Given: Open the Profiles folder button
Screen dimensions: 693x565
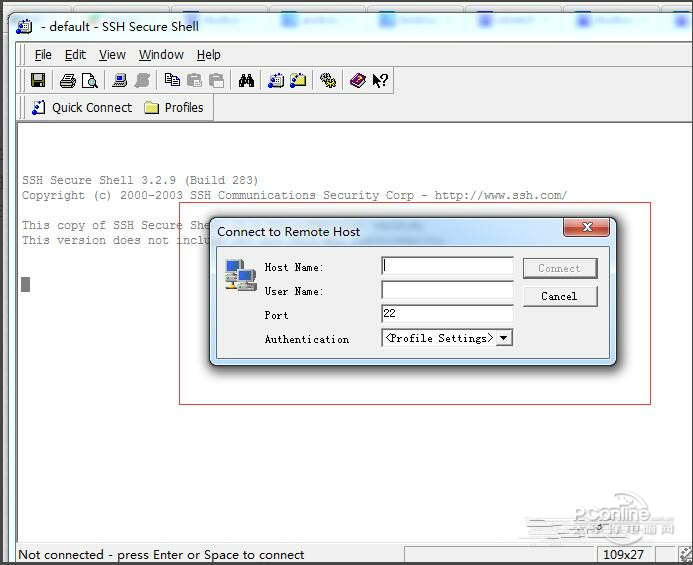Looking at the screenshot, I should (x=174, y=107).
